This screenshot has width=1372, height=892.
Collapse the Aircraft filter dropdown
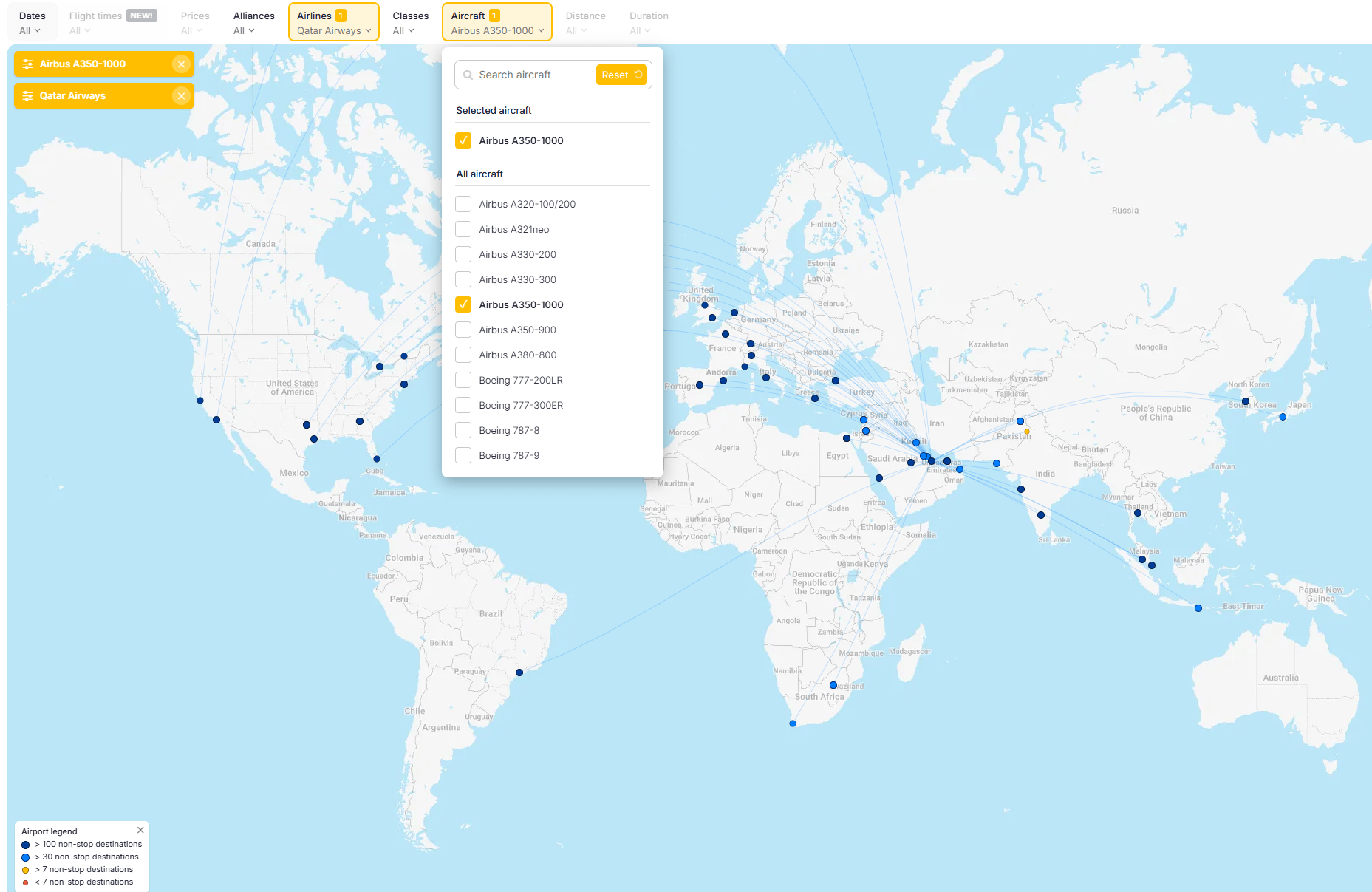pos(496,23)
